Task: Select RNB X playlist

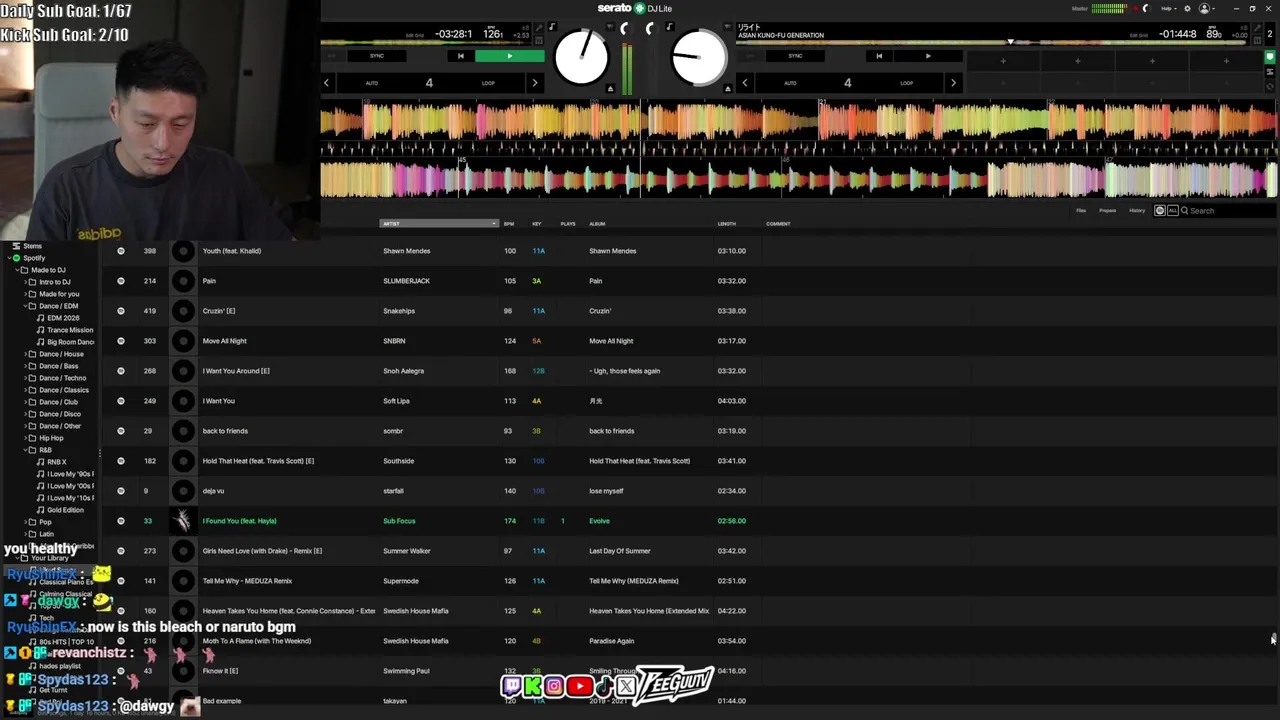Action: (57, 462)
